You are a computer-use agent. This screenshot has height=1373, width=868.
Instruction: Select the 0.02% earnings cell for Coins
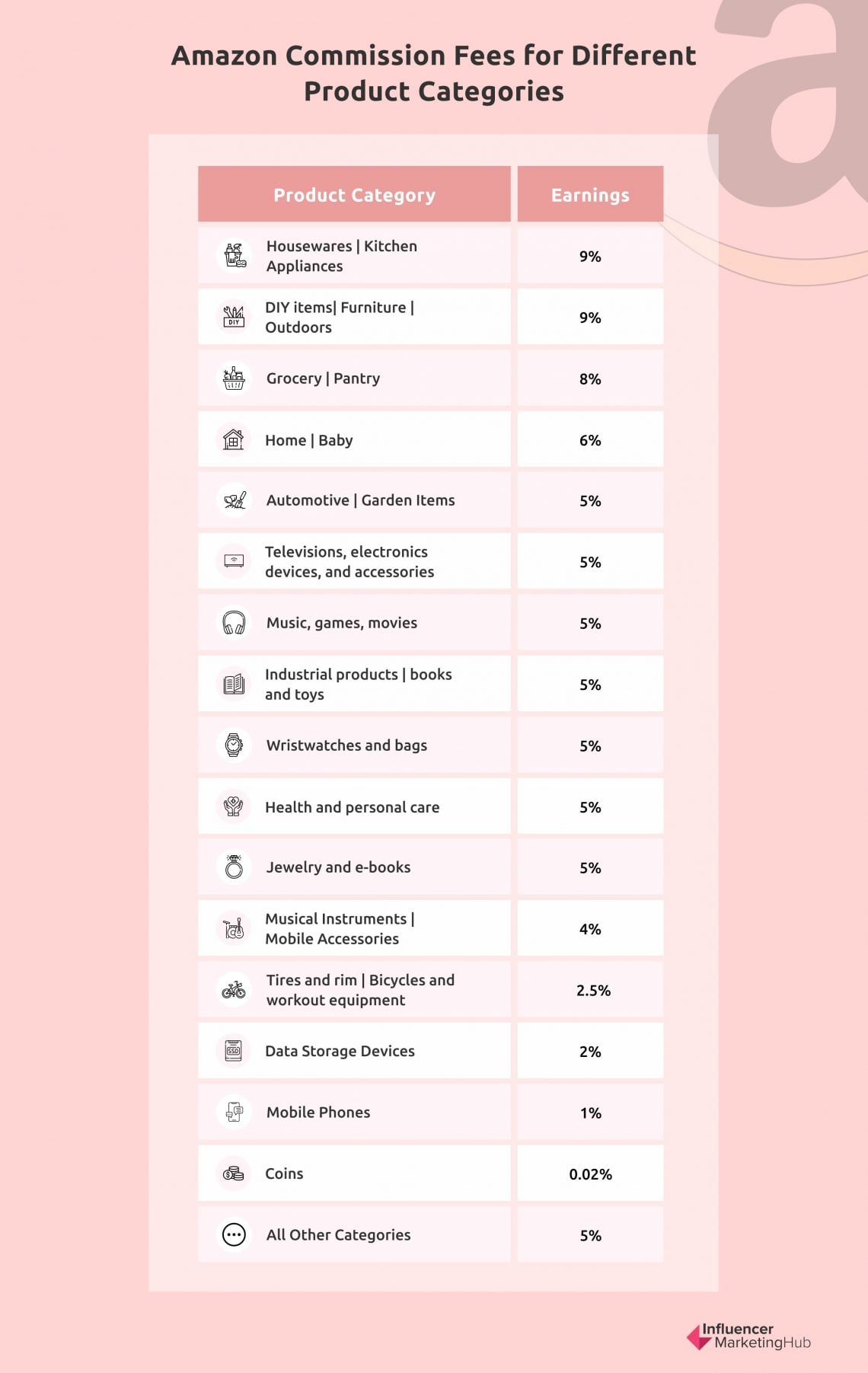click(590, 1173)
